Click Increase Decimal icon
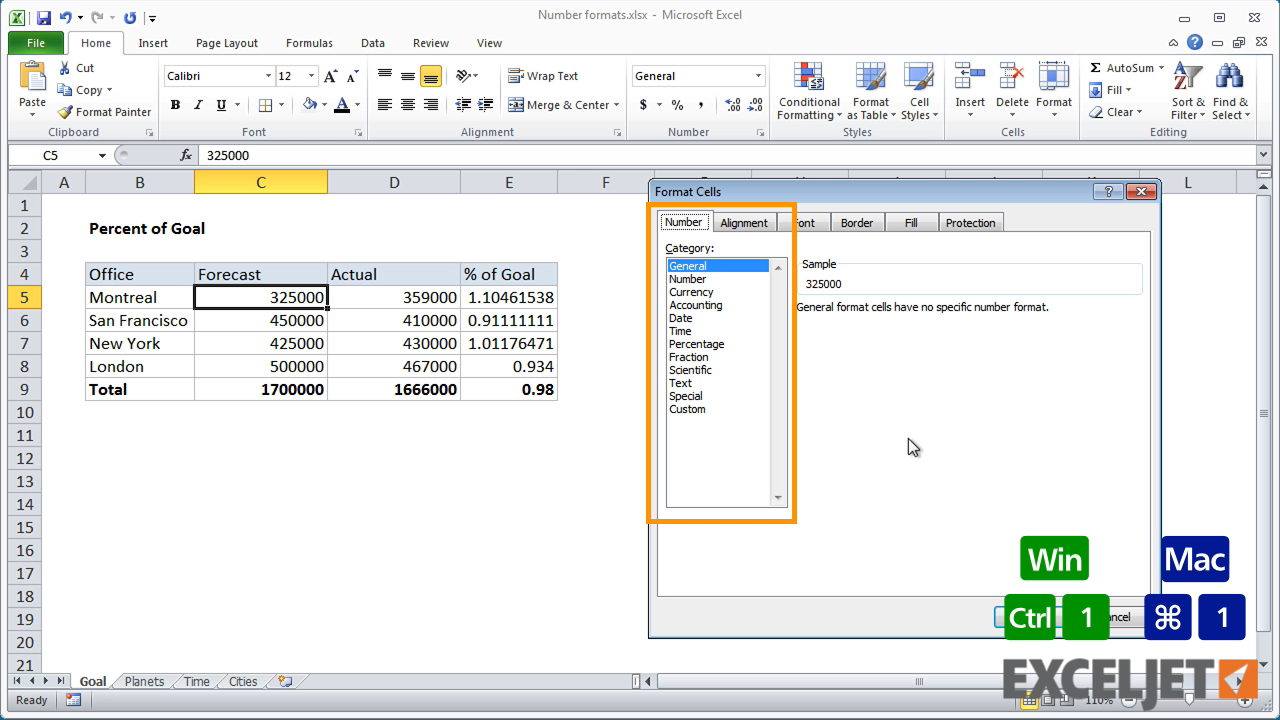The image size is (1280, 720). click(x=733, y=105)
